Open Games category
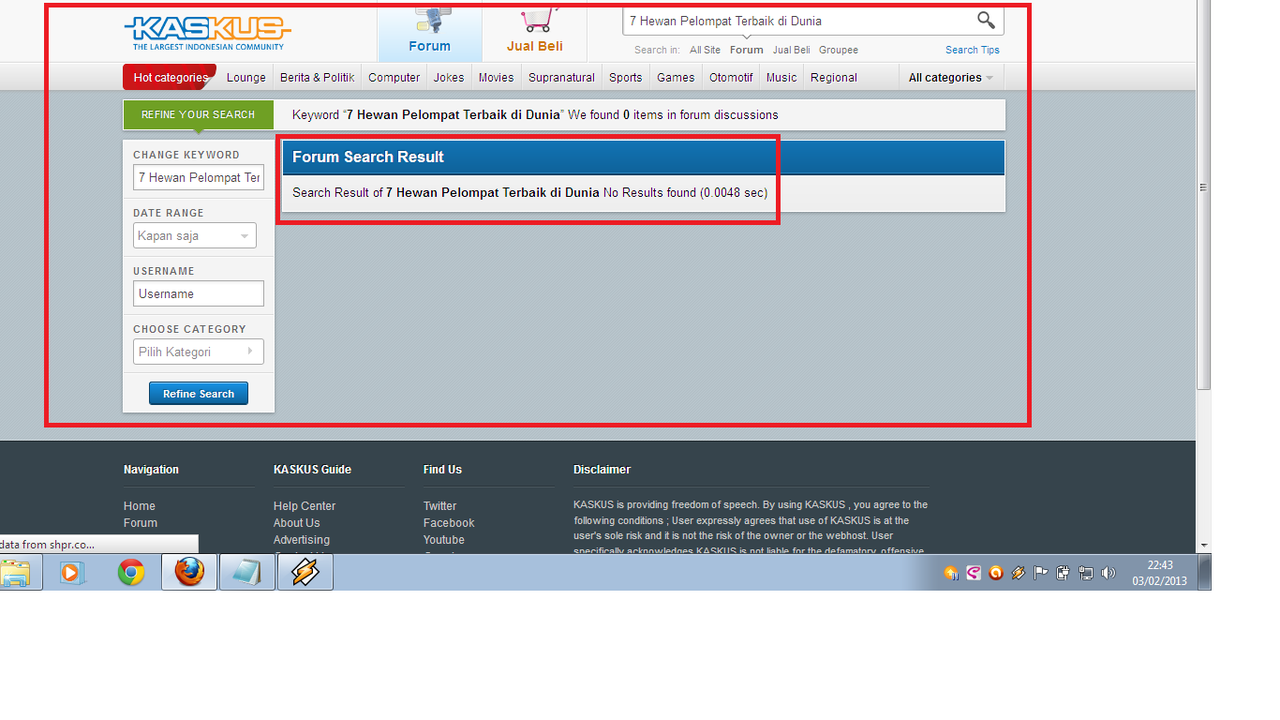 676,77
